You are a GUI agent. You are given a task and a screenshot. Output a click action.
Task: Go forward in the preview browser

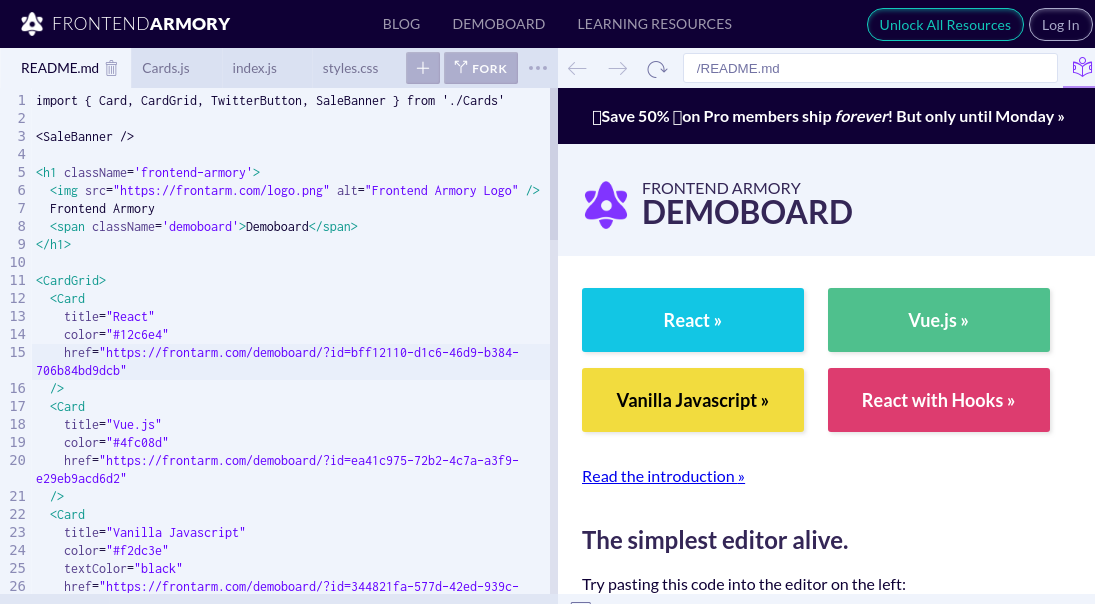pyautogui.click(x=617, y=68)
